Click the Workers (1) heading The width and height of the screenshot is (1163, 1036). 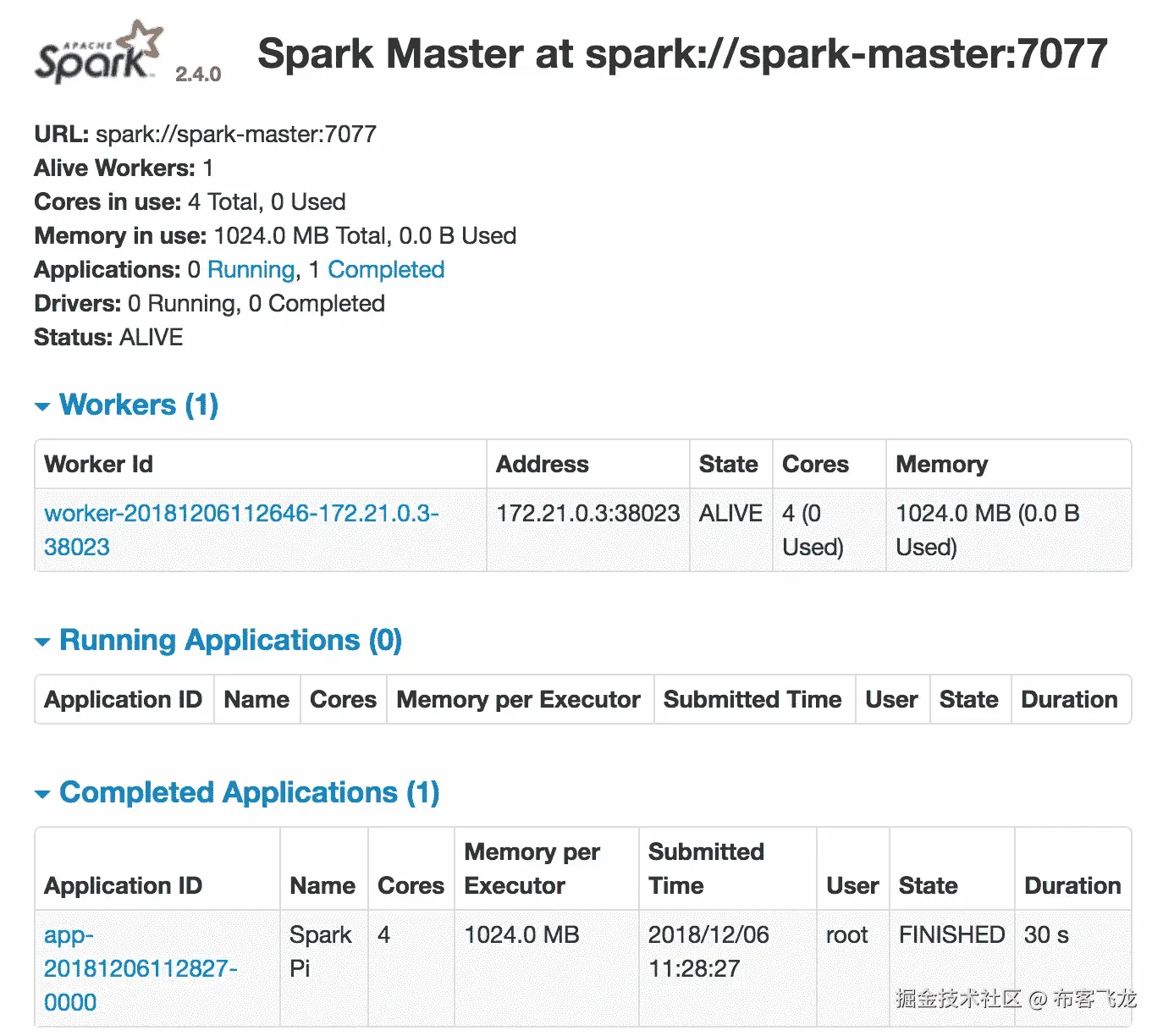tap(139, 405)
